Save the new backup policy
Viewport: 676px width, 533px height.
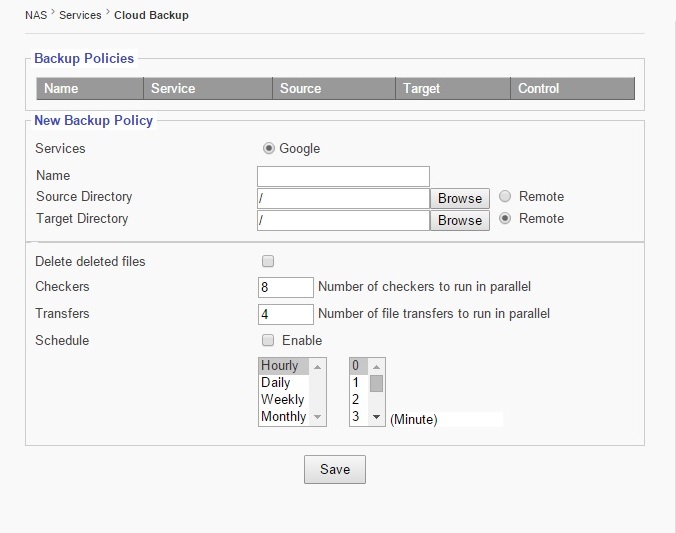tap(335, 469)
